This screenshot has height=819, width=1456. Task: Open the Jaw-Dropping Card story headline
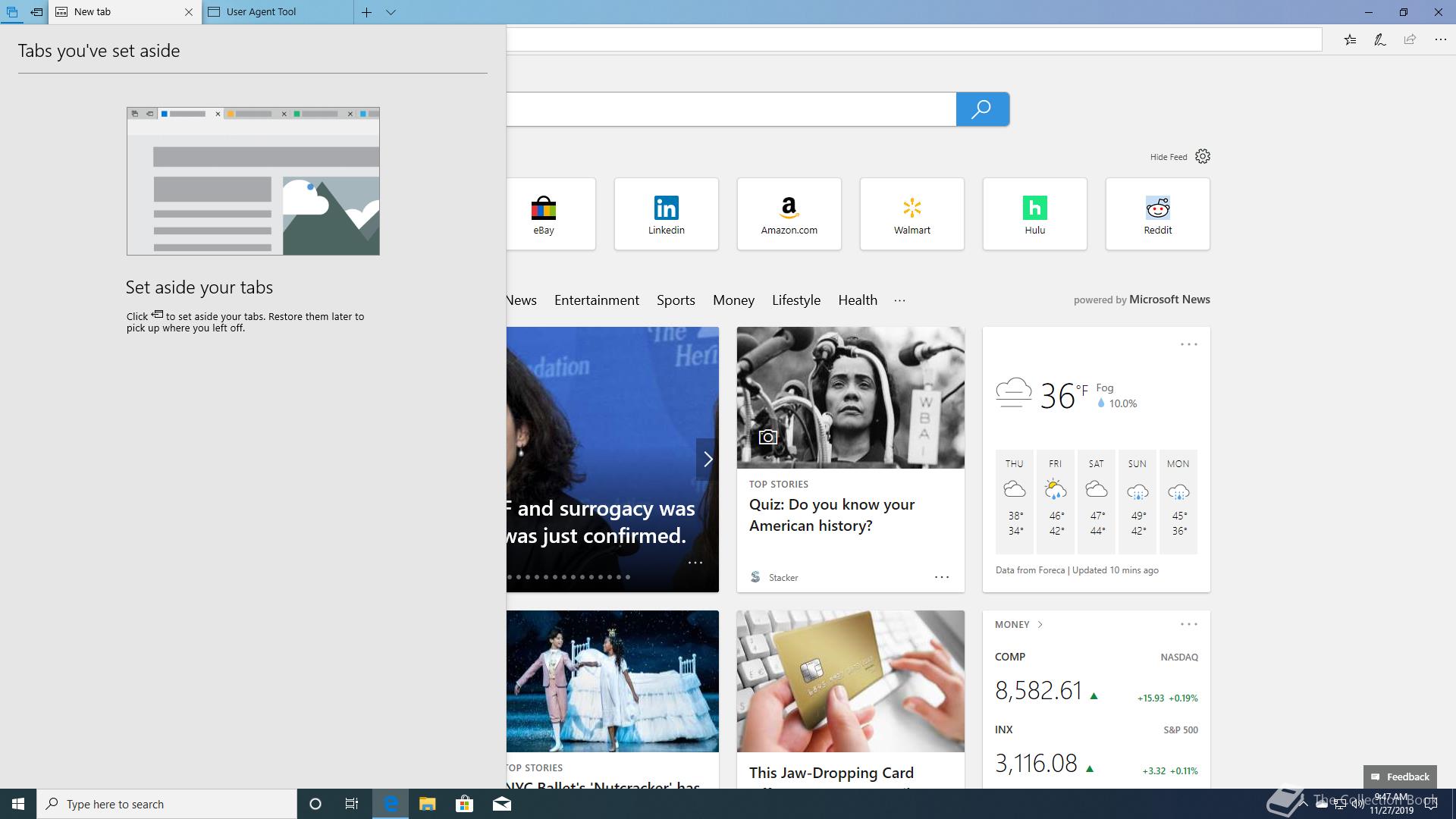coord(831,773)
